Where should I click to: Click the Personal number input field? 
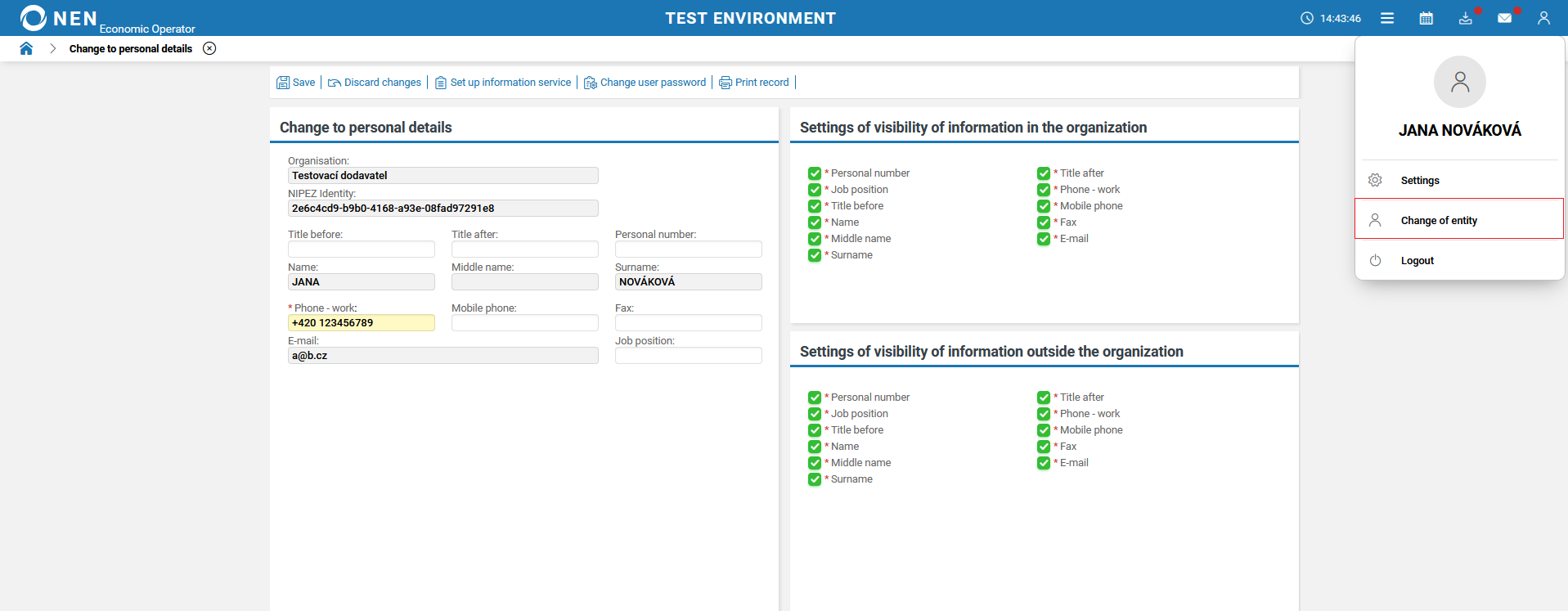pos(689,249)
